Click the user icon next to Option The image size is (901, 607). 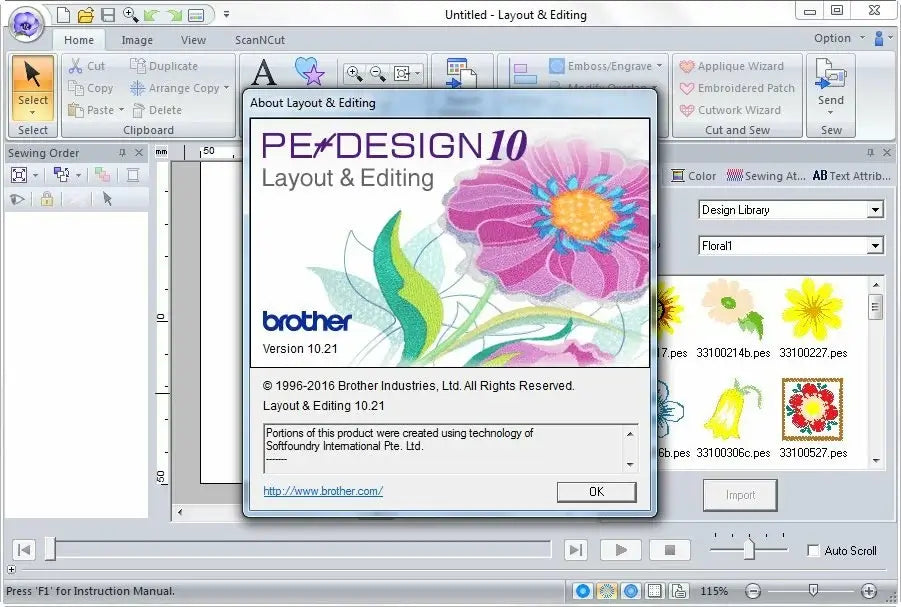879,38
